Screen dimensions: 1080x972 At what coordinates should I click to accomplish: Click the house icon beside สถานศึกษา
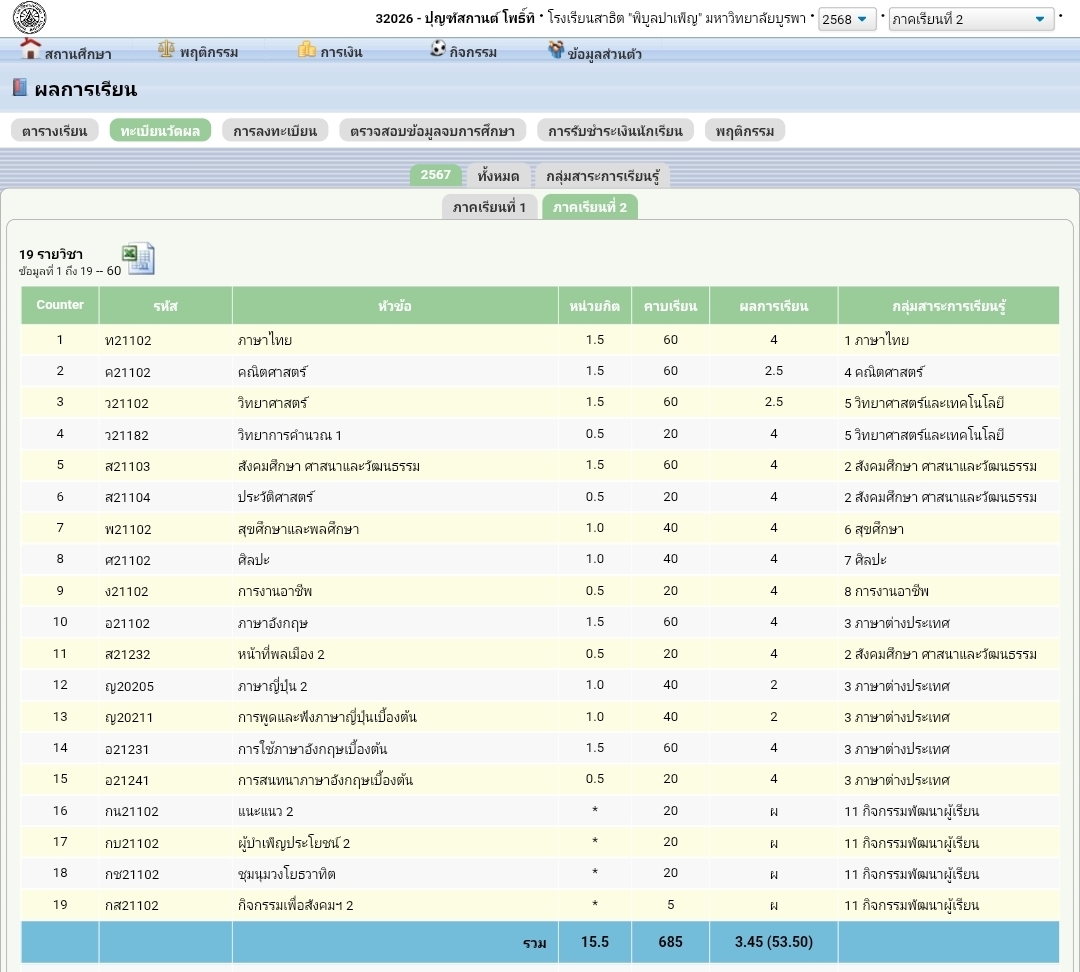tap(30, 50)
